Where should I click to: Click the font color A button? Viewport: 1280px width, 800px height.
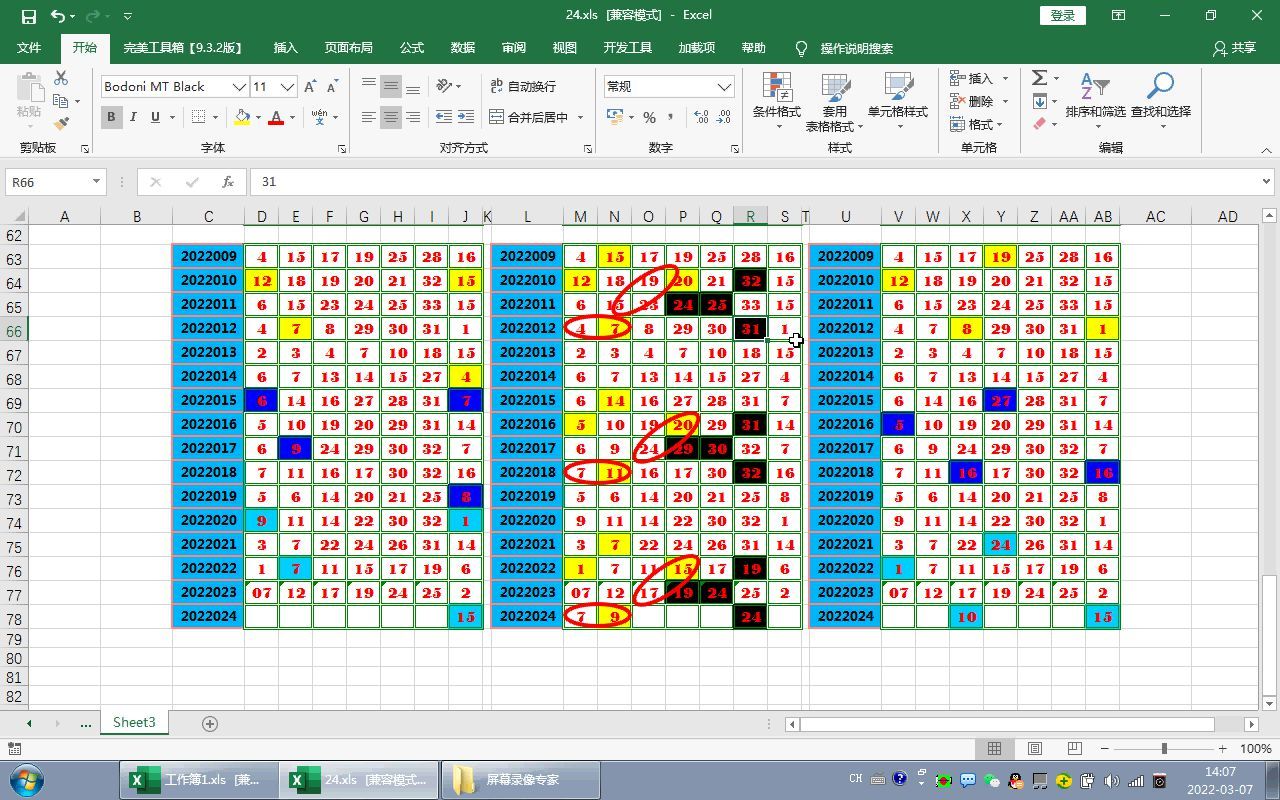(x=276, y=117)
